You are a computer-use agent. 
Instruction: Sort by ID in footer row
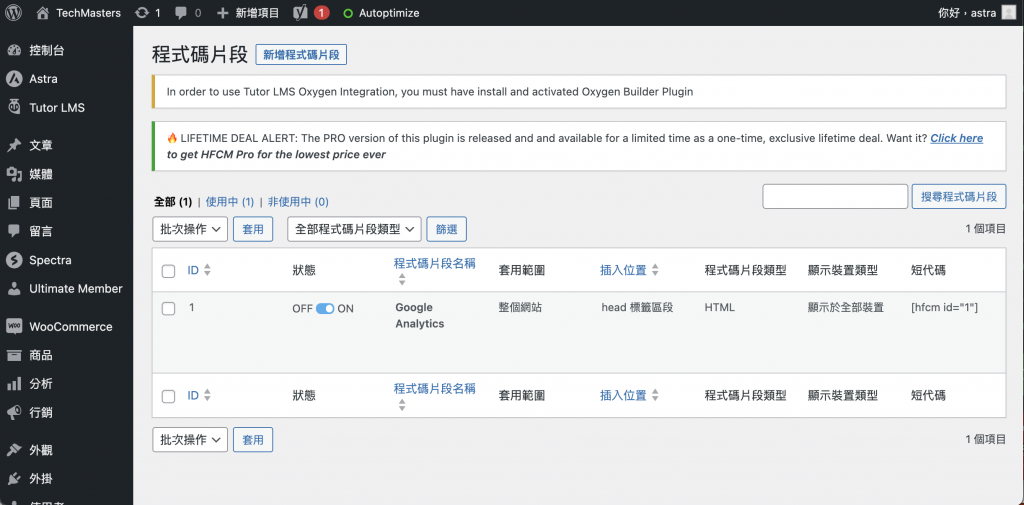pos(199,395)
